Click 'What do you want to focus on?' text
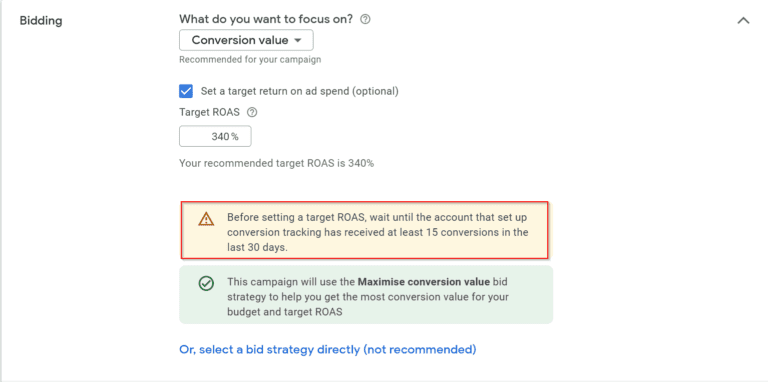 266,20
